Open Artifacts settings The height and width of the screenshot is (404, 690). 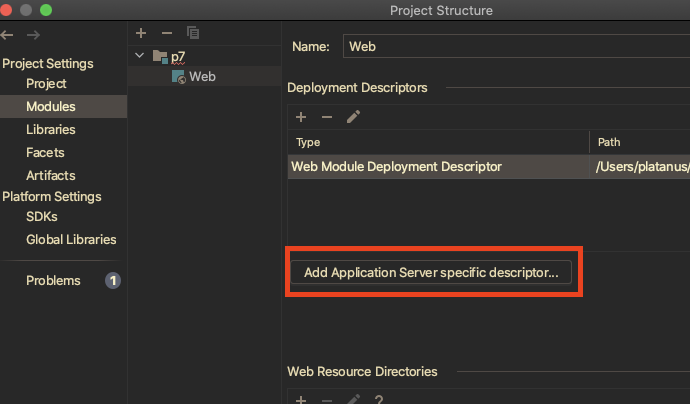(50, 176)
